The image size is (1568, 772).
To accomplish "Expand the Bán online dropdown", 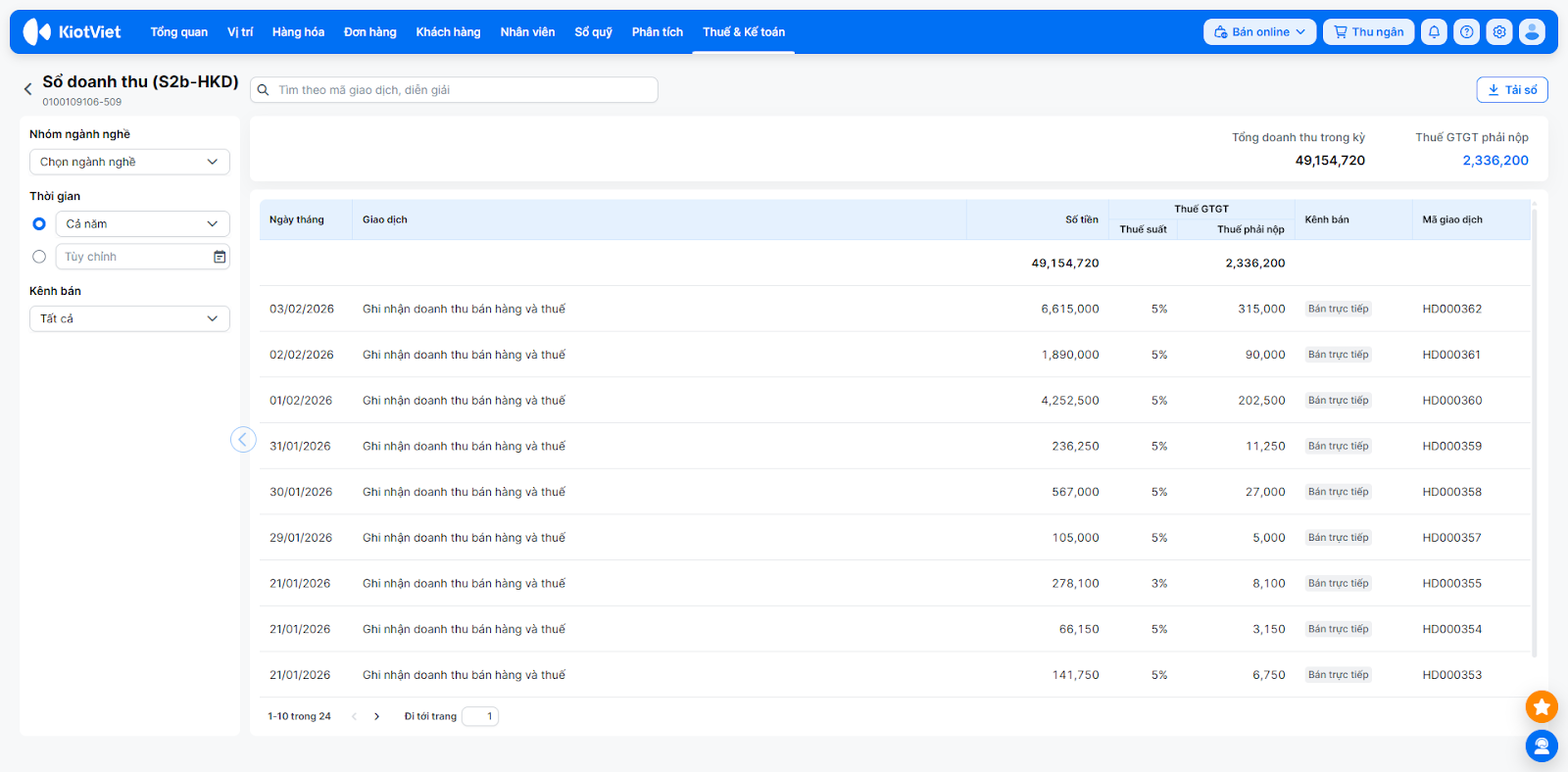I will pos(1259,32).
